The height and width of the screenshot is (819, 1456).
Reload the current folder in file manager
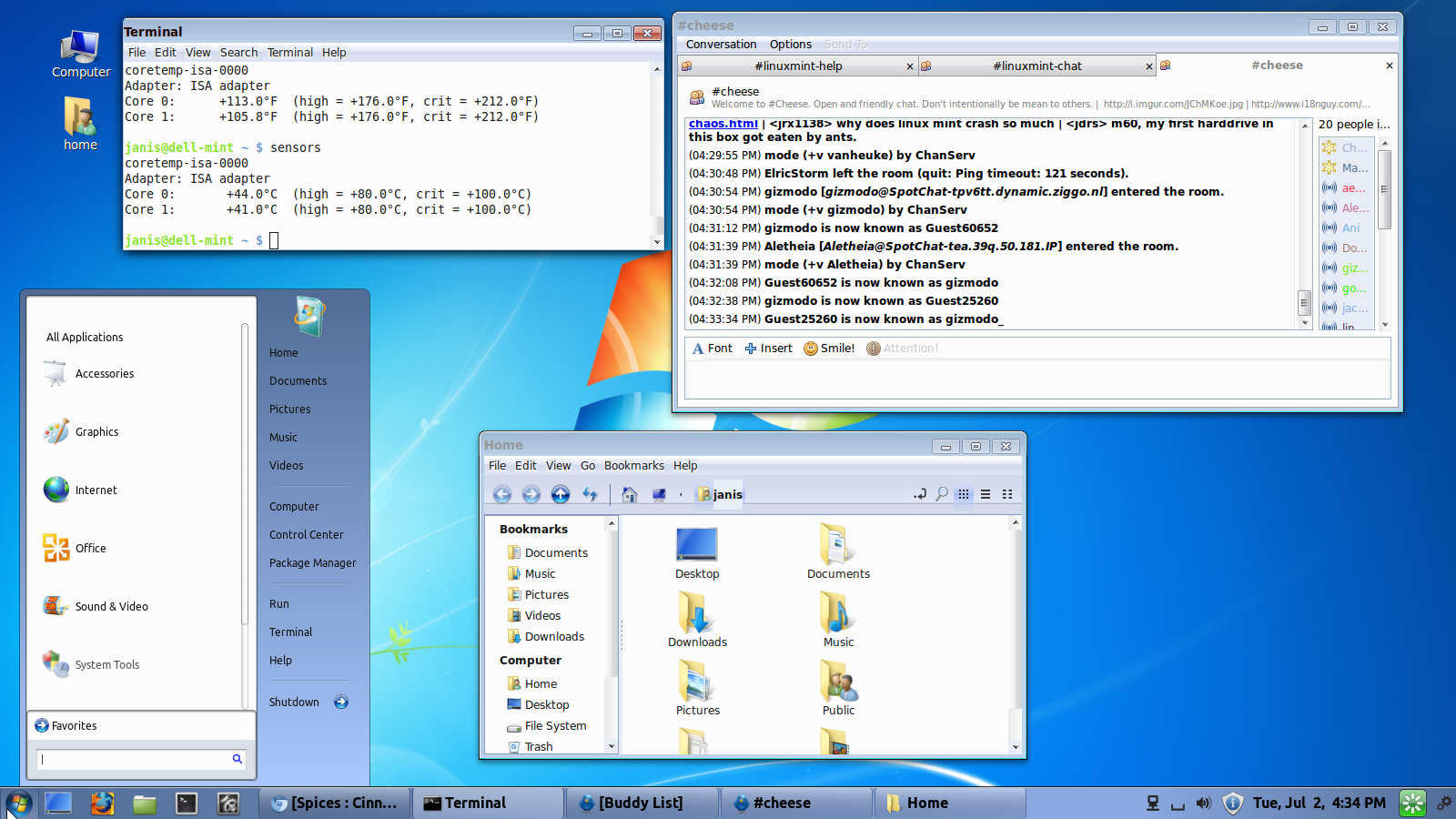coord(590,494)
